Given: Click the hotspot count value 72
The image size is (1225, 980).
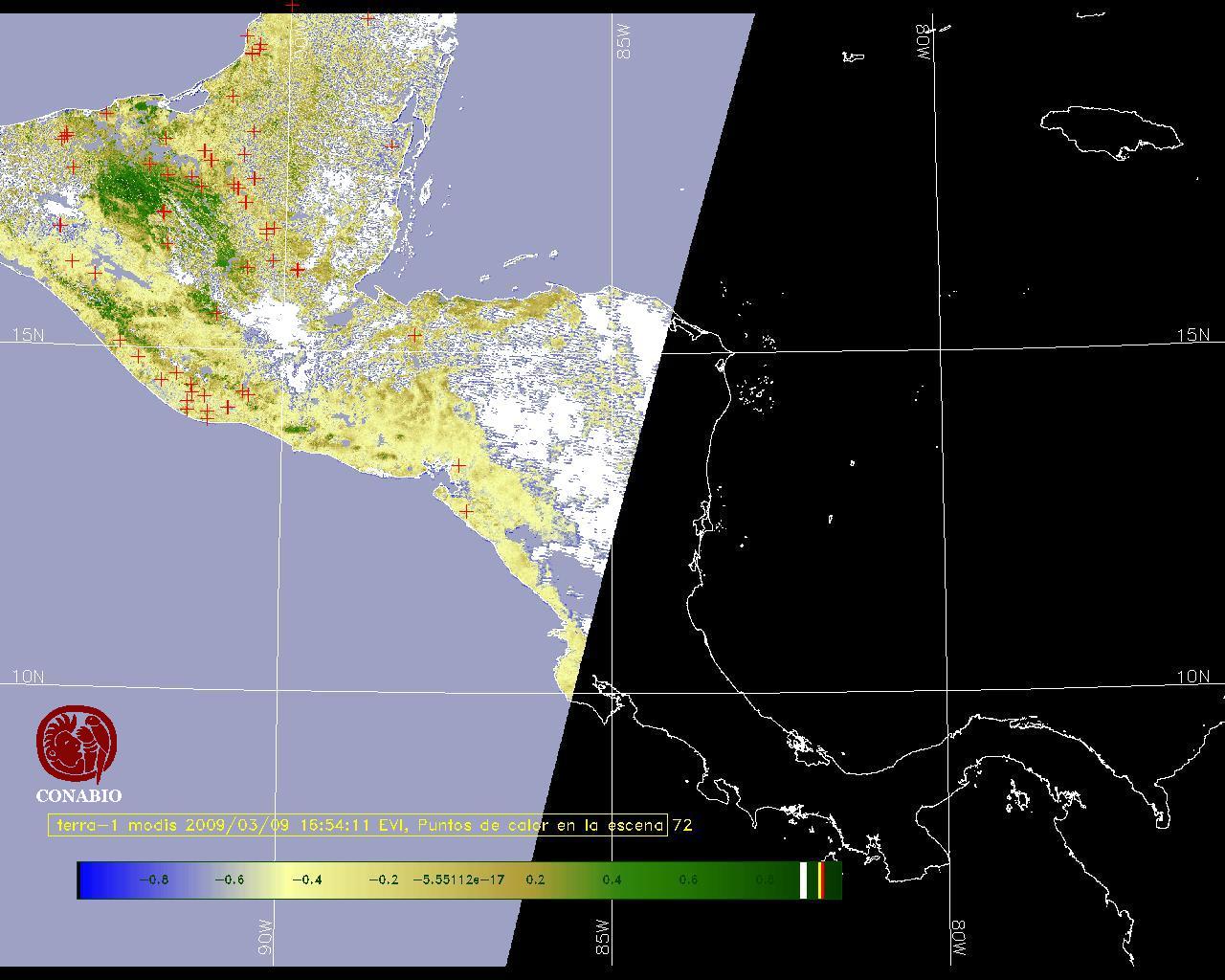Looking at the screenshot, I should point(681,825).
